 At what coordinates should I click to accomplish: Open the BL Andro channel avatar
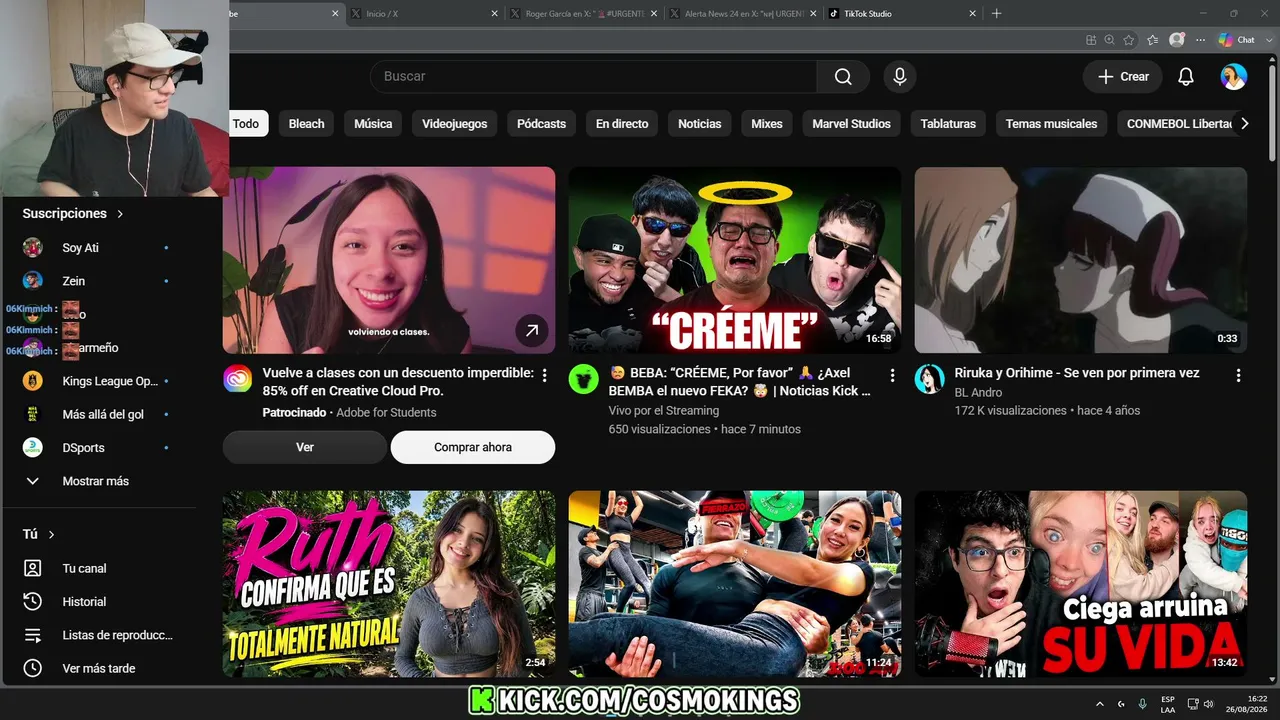coord(930,379)
